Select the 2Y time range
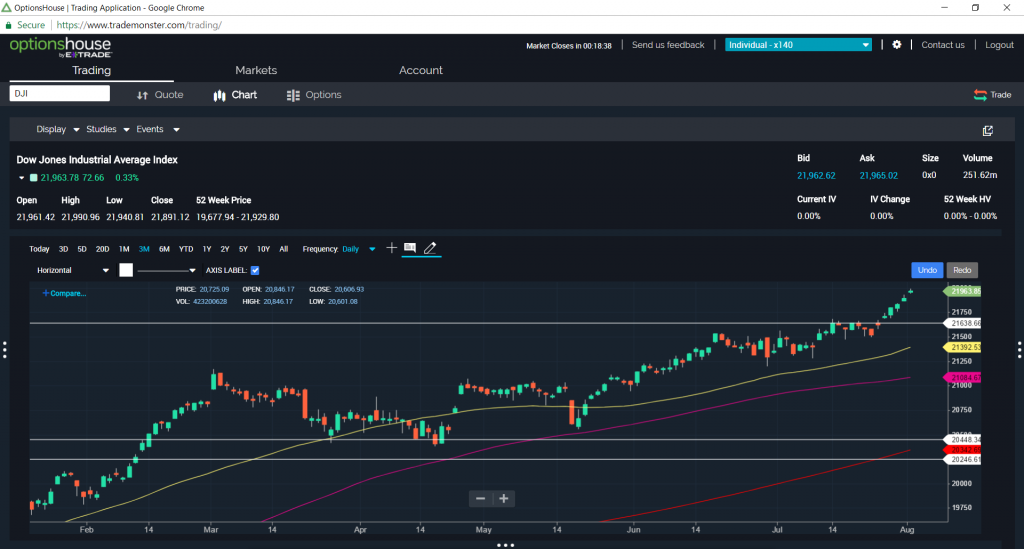The width and height of the screenshot is (1024, 549). [x=225, y=249]
